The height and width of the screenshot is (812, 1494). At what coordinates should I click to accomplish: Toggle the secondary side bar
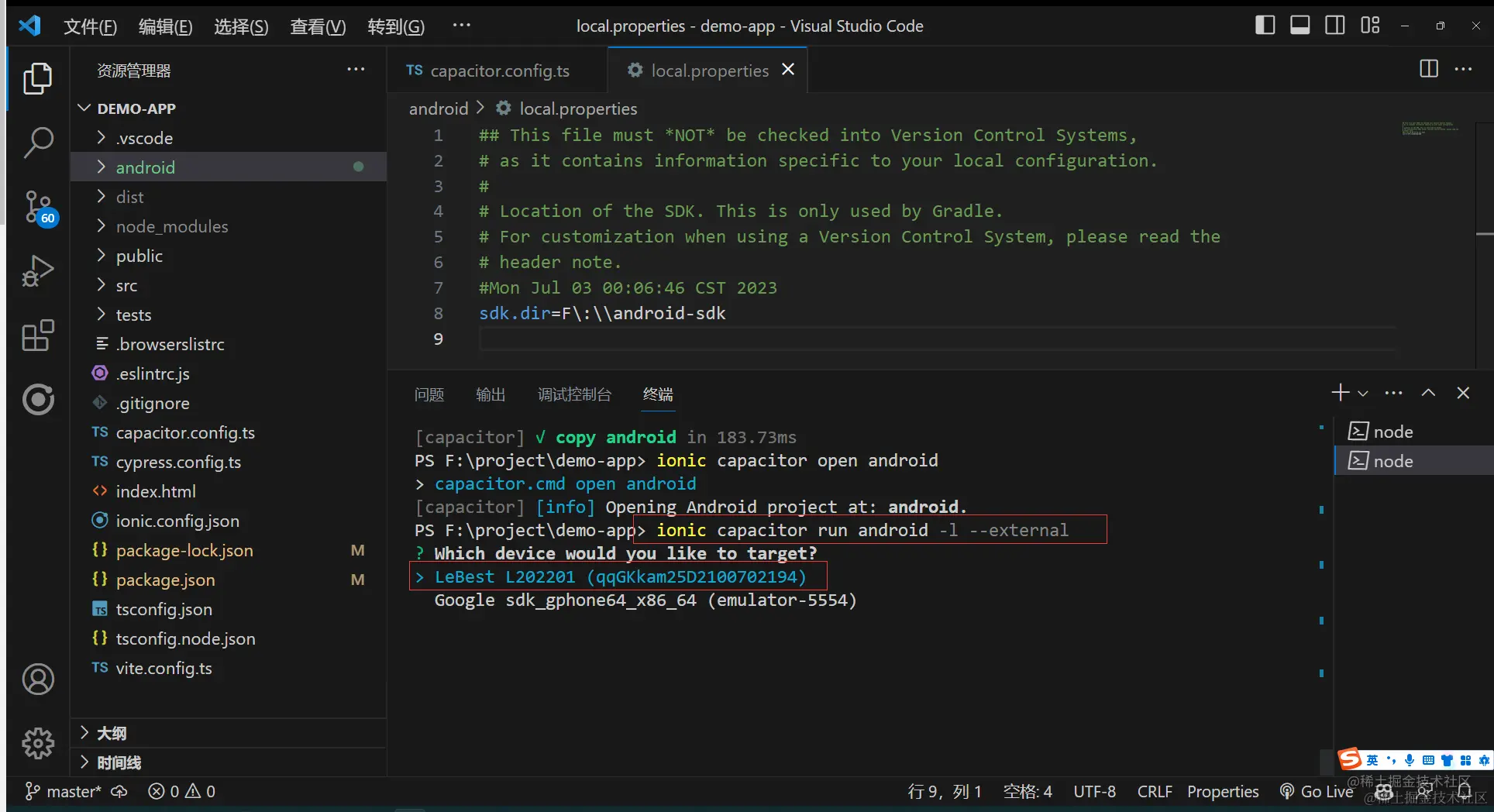tap(1335, 26)
